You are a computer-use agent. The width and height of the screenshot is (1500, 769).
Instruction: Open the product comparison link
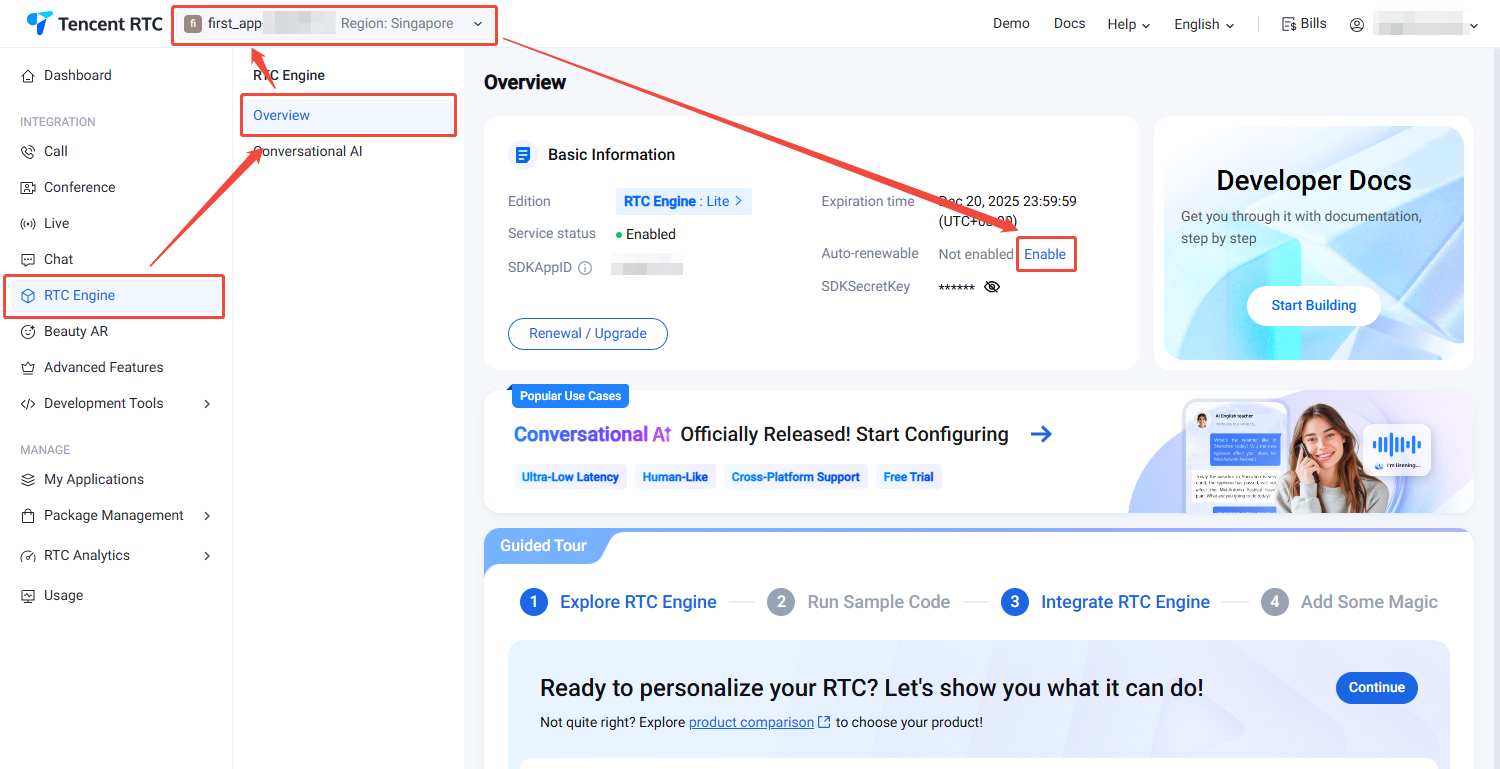(751, 722)
